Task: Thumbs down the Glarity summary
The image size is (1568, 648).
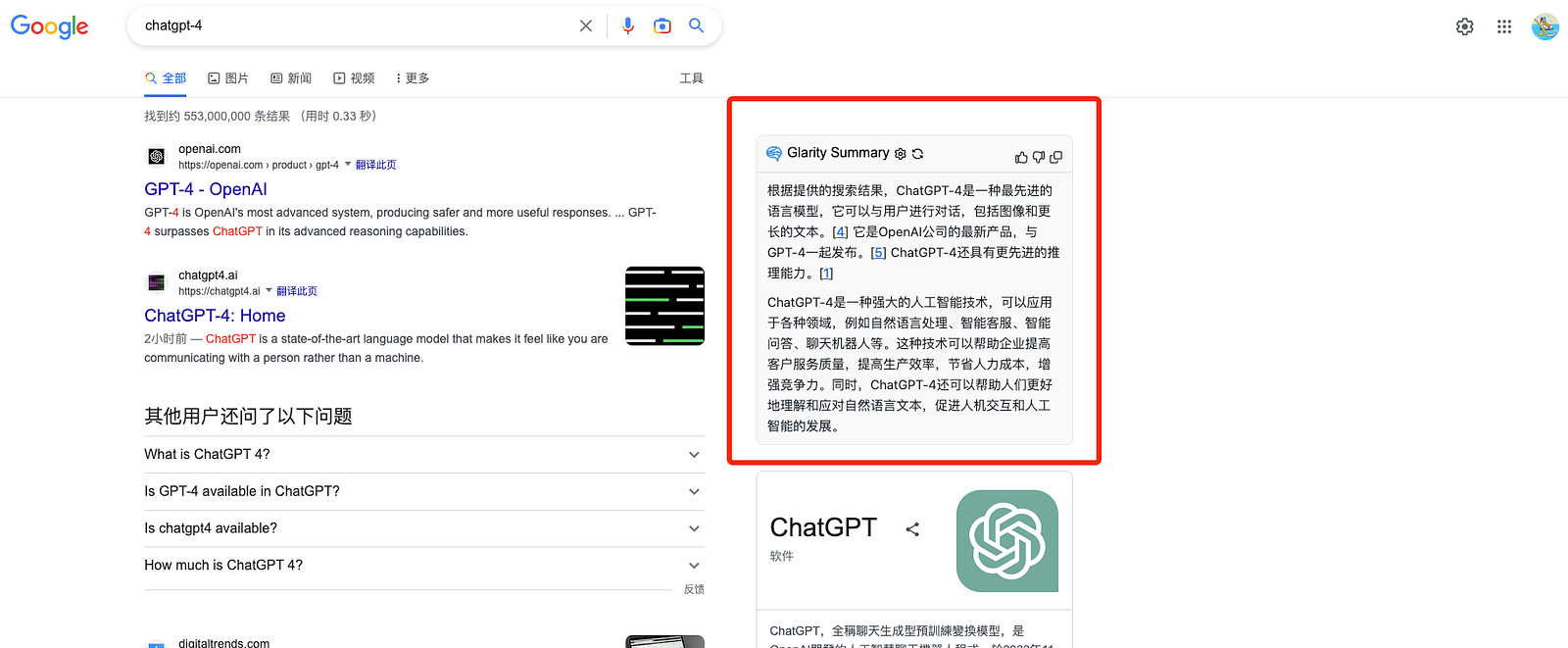Action: [1039, 157]
